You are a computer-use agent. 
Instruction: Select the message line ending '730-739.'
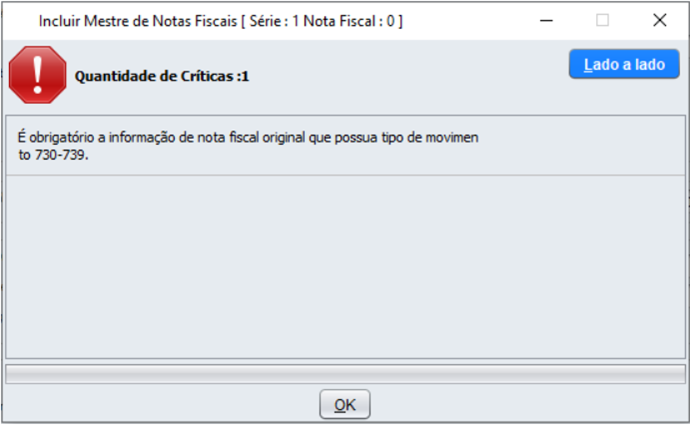[53, 155]
